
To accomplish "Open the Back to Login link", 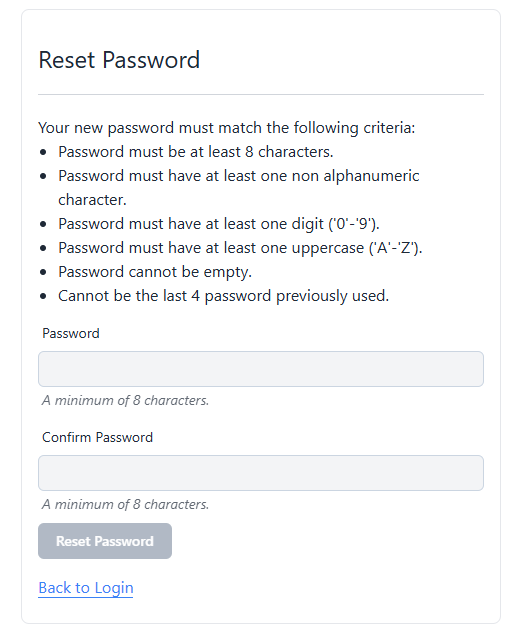I will [x=86, y=588].
